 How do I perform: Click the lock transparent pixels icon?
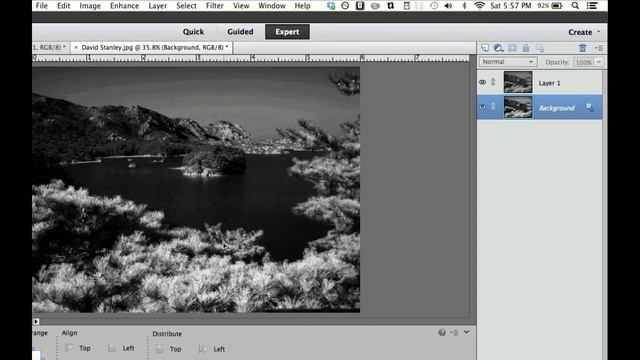point(540,48)
